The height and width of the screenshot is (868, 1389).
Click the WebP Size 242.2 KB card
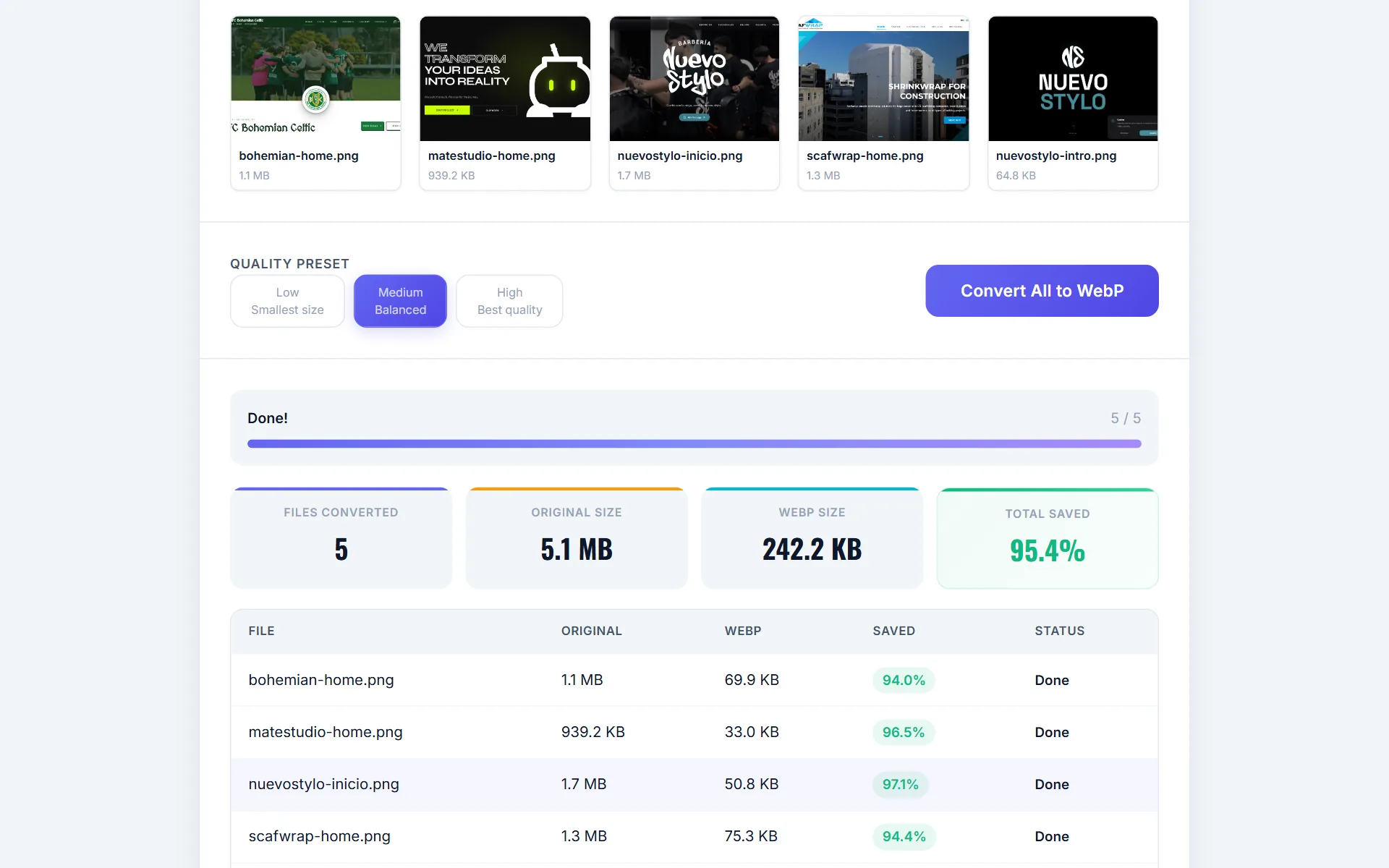(812, 538)
